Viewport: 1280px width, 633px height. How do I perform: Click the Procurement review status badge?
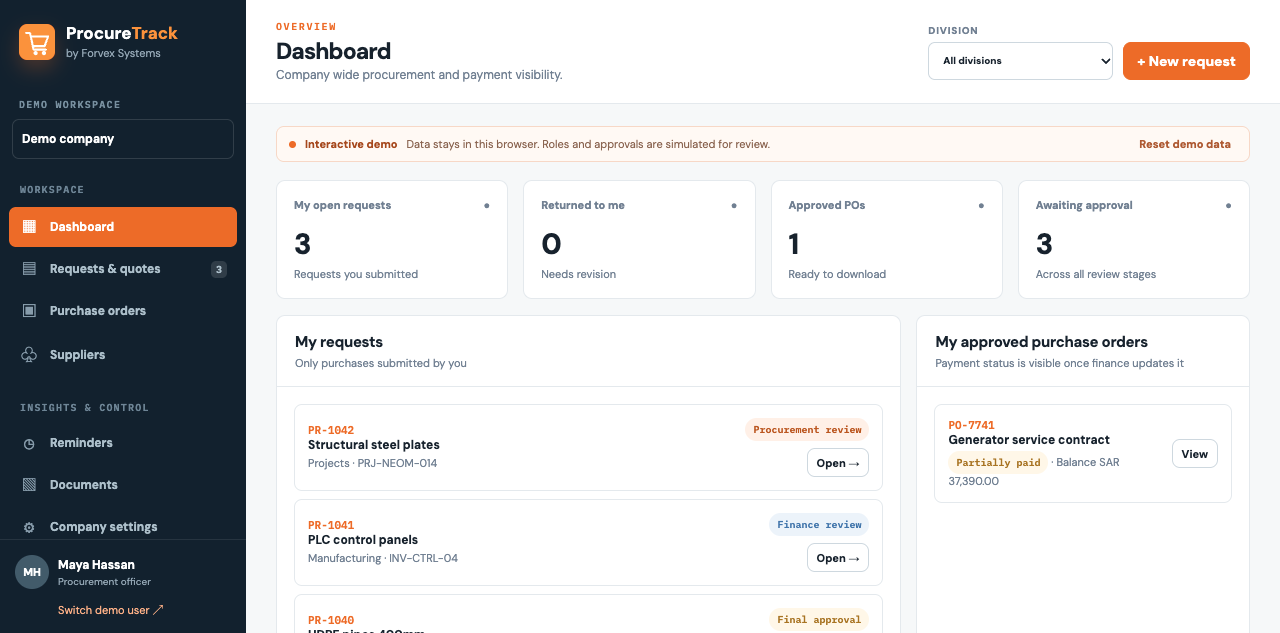tap(807, 430)
